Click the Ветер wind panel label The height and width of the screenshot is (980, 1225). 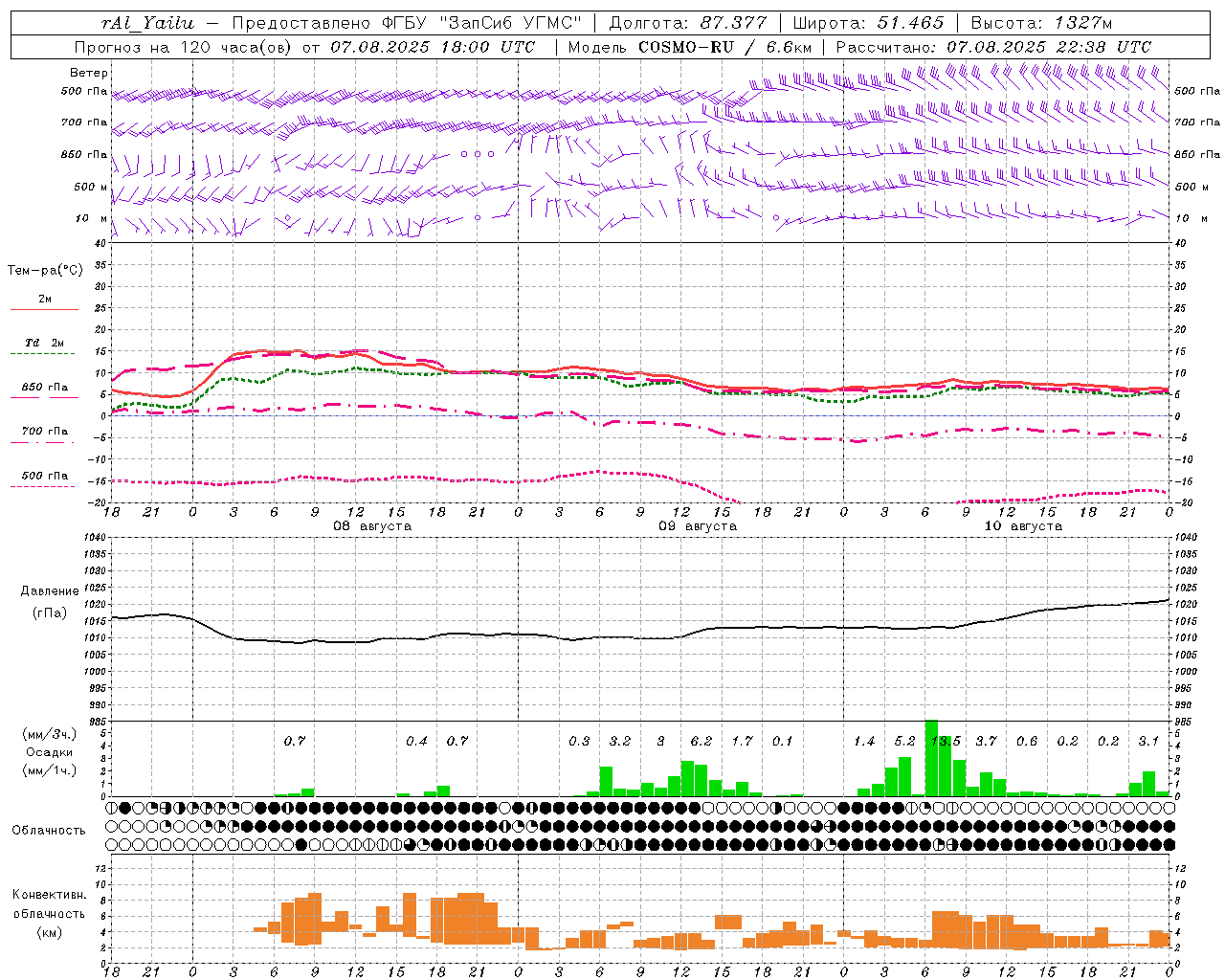pos(89,73)
